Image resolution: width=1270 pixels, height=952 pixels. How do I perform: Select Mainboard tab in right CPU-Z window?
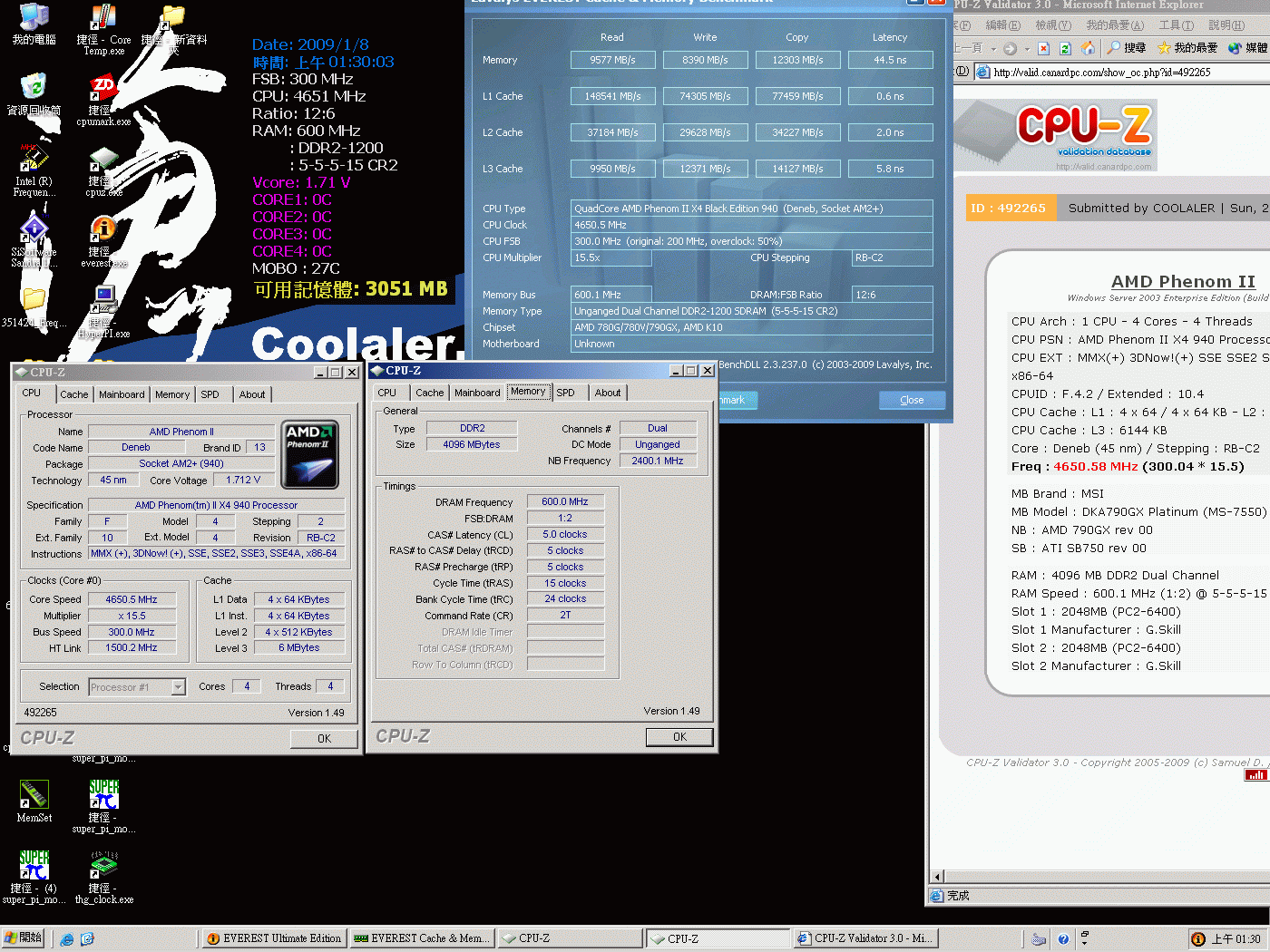[x=477, y=393]
